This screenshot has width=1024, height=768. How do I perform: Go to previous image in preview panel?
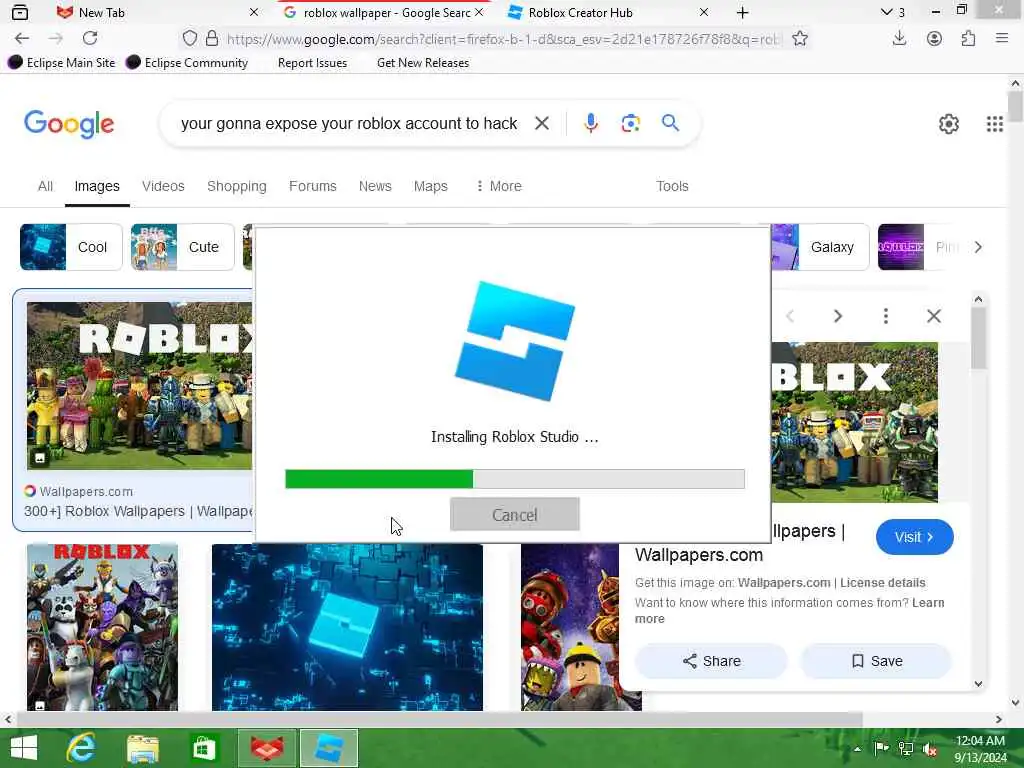790,317
